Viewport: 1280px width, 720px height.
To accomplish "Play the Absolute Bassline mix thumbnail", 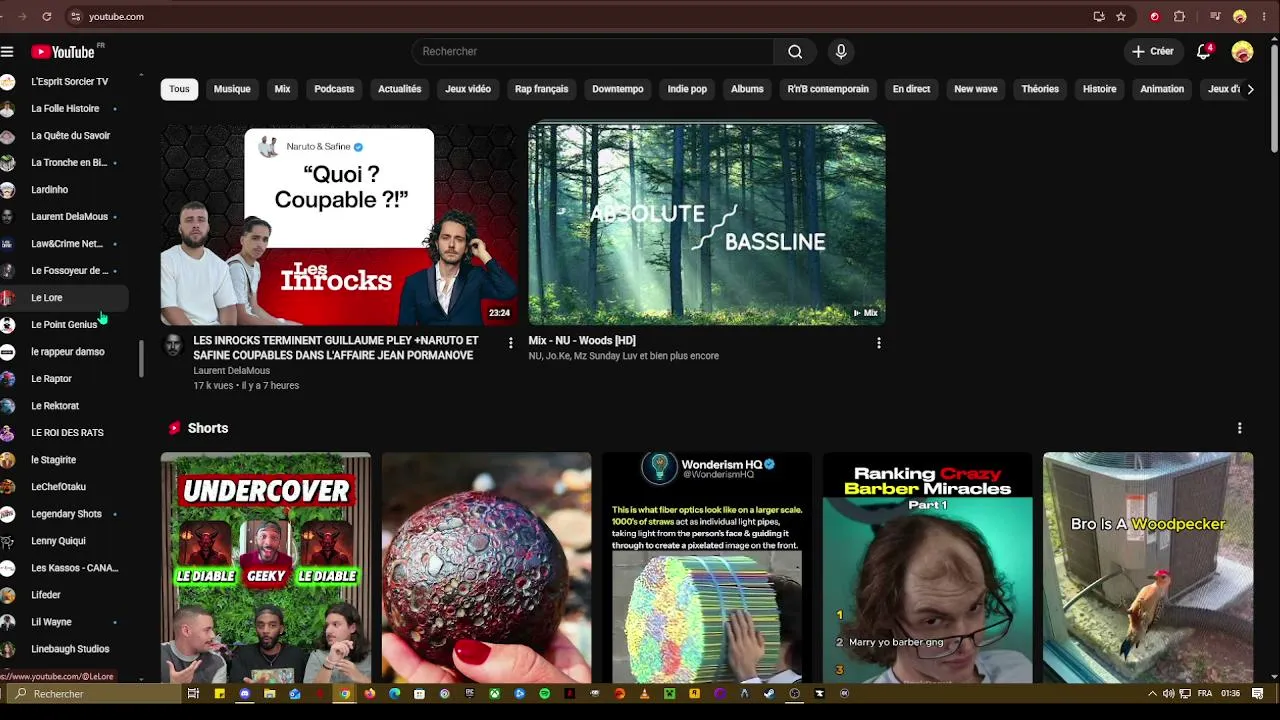I will coord(707,224).
